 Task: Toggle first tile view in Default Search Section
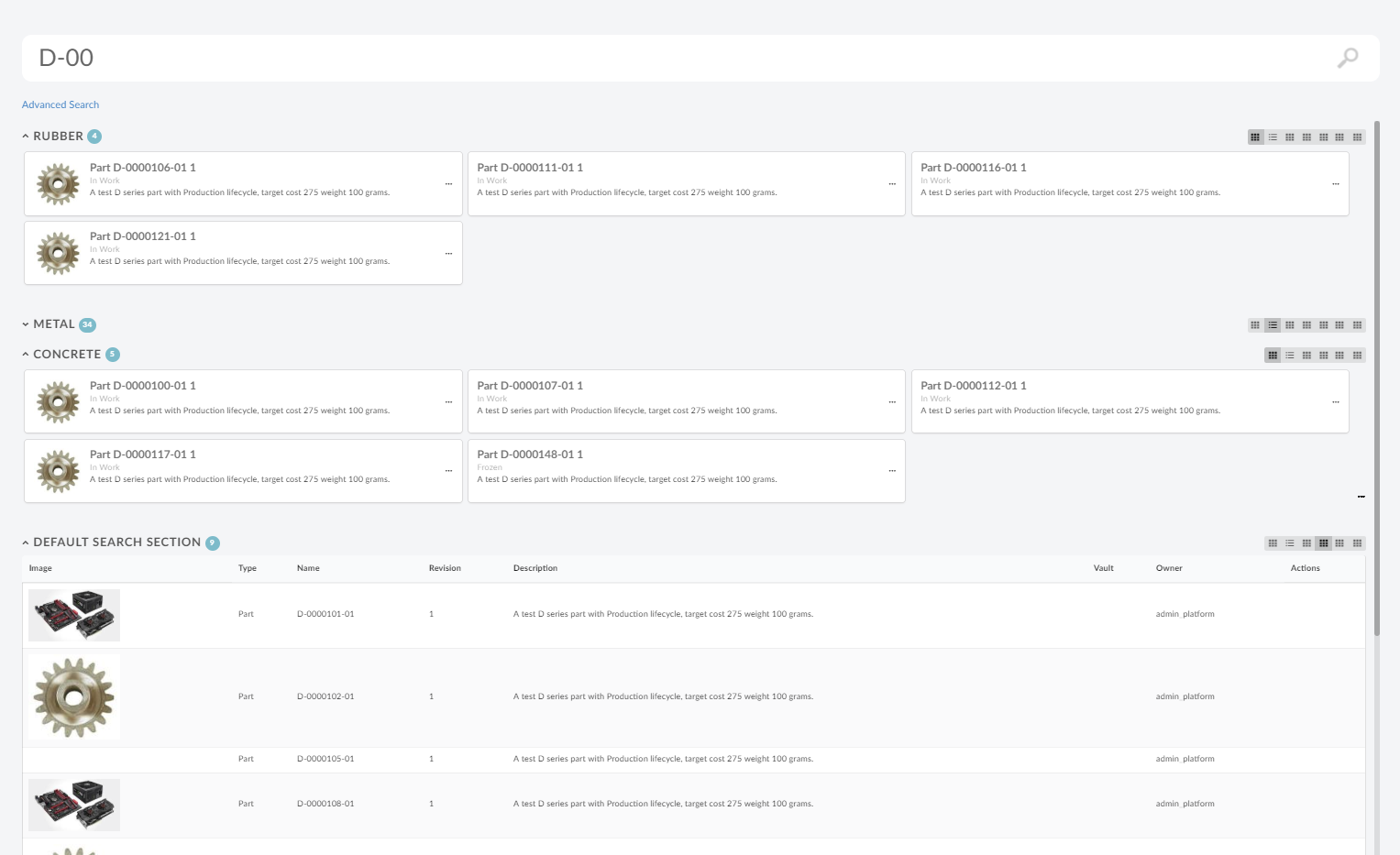click(x=1273, y=543)
